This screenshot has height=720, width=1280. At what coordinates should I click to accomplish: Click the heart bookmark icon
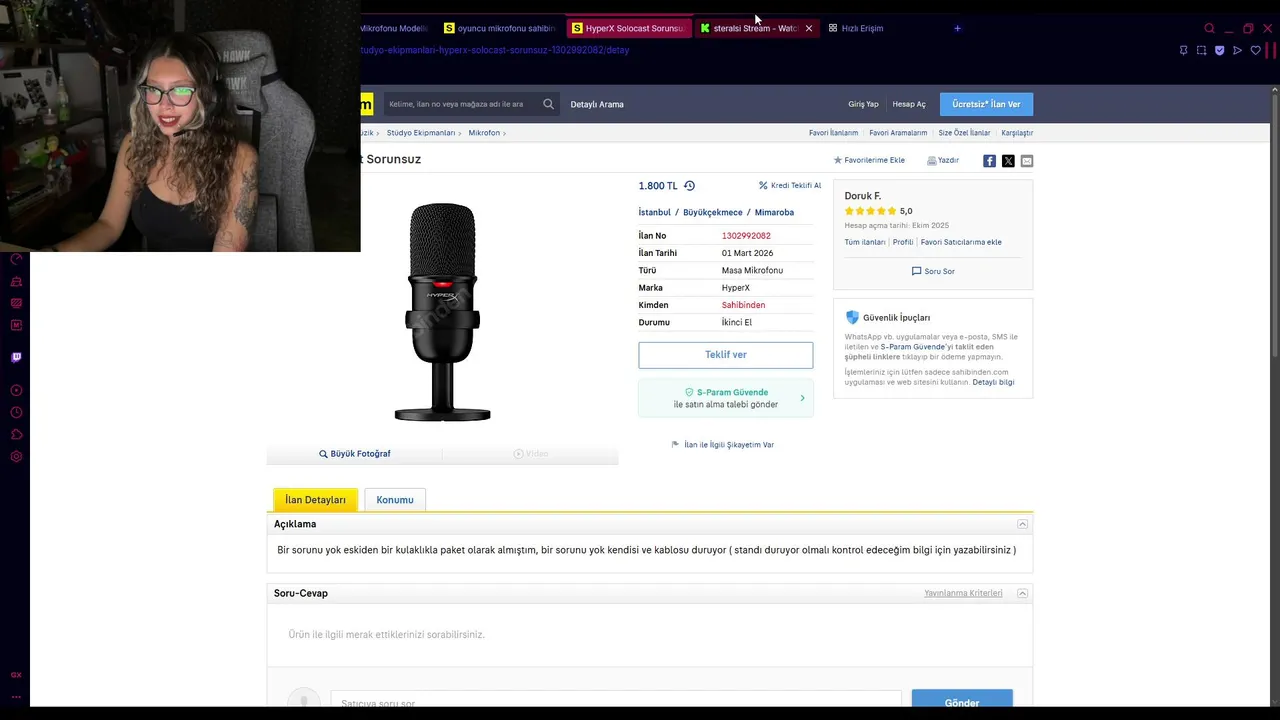pos(1256,50)
